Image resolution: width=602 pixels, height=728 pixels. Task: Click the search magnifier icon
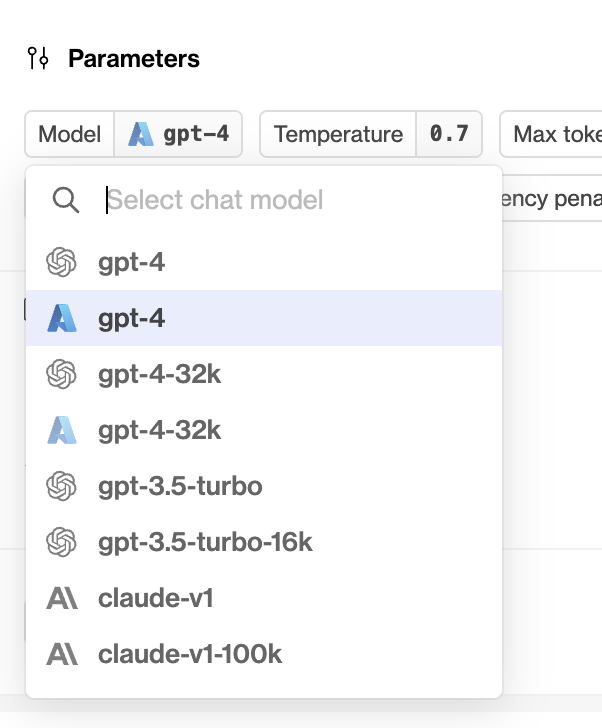click(65, 200)
